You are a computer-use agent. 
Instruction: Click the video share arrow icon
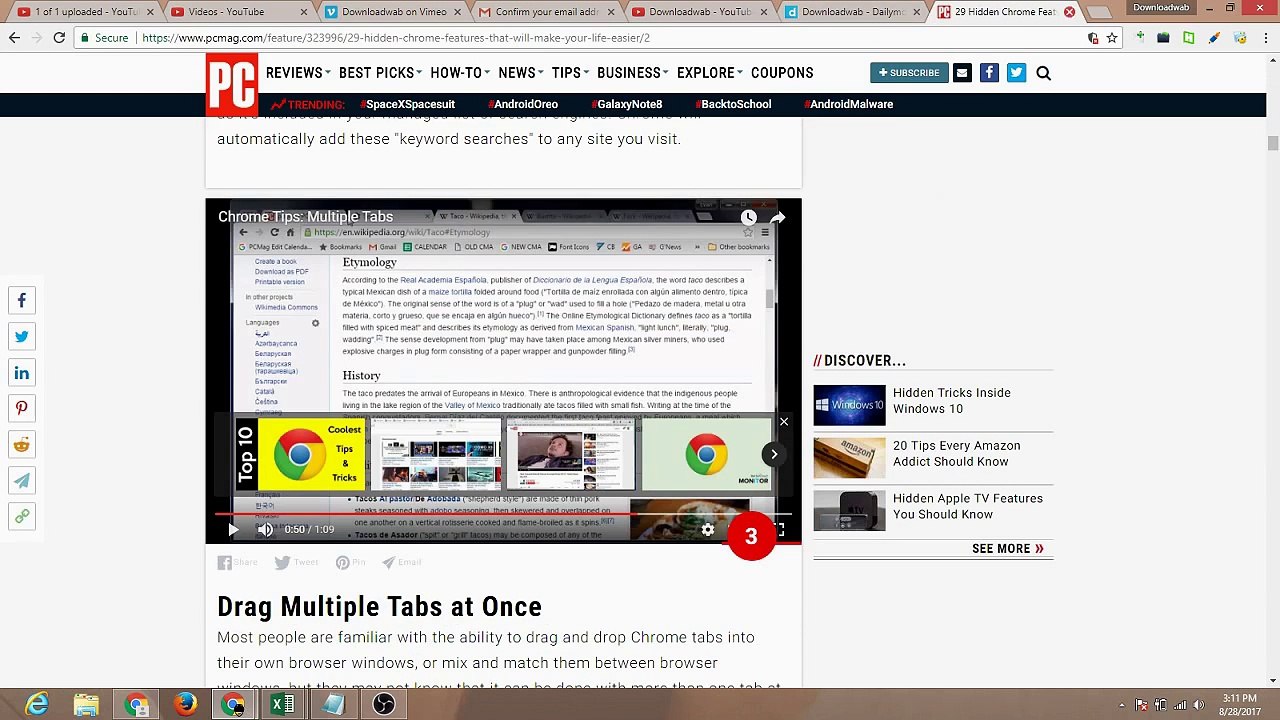pyautogui.click(x=778, y=217)
